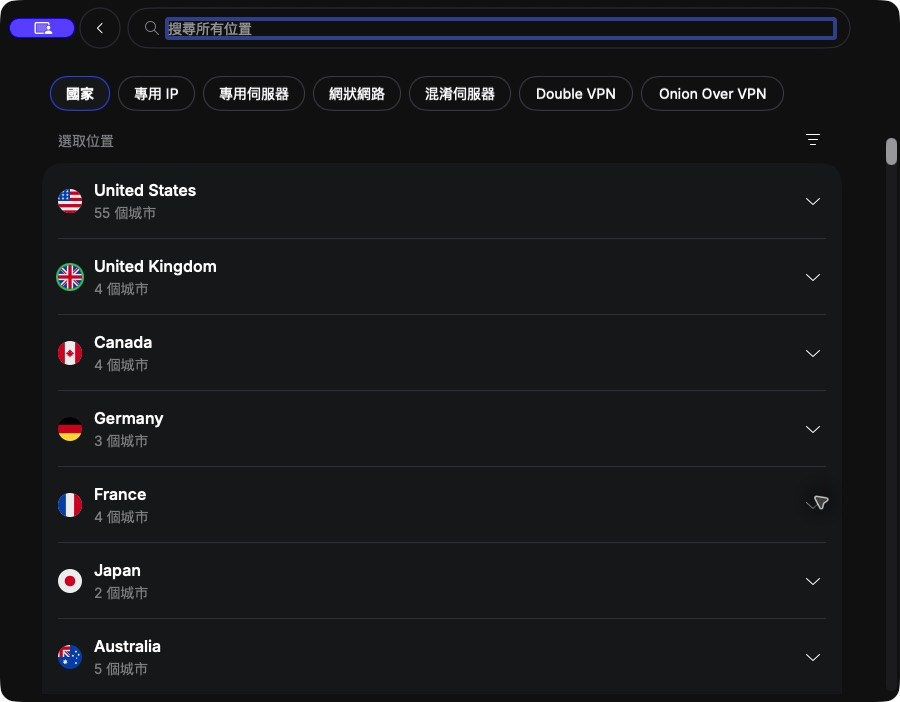Go back with the left arrow button
900x702 pixels.
(100, 28)
